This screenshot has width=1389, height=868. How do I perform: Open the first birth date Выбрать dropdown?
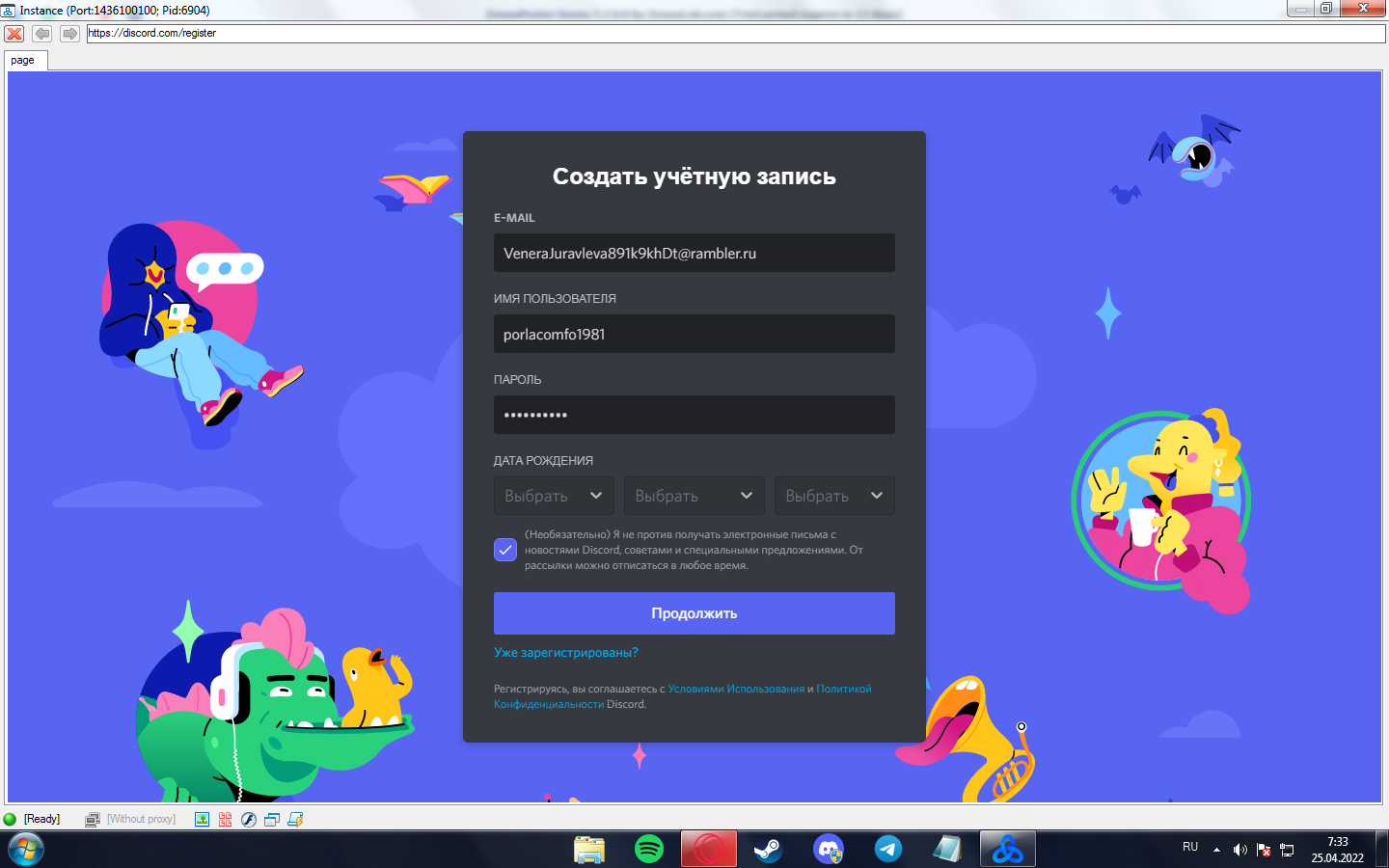coord(554,496)
